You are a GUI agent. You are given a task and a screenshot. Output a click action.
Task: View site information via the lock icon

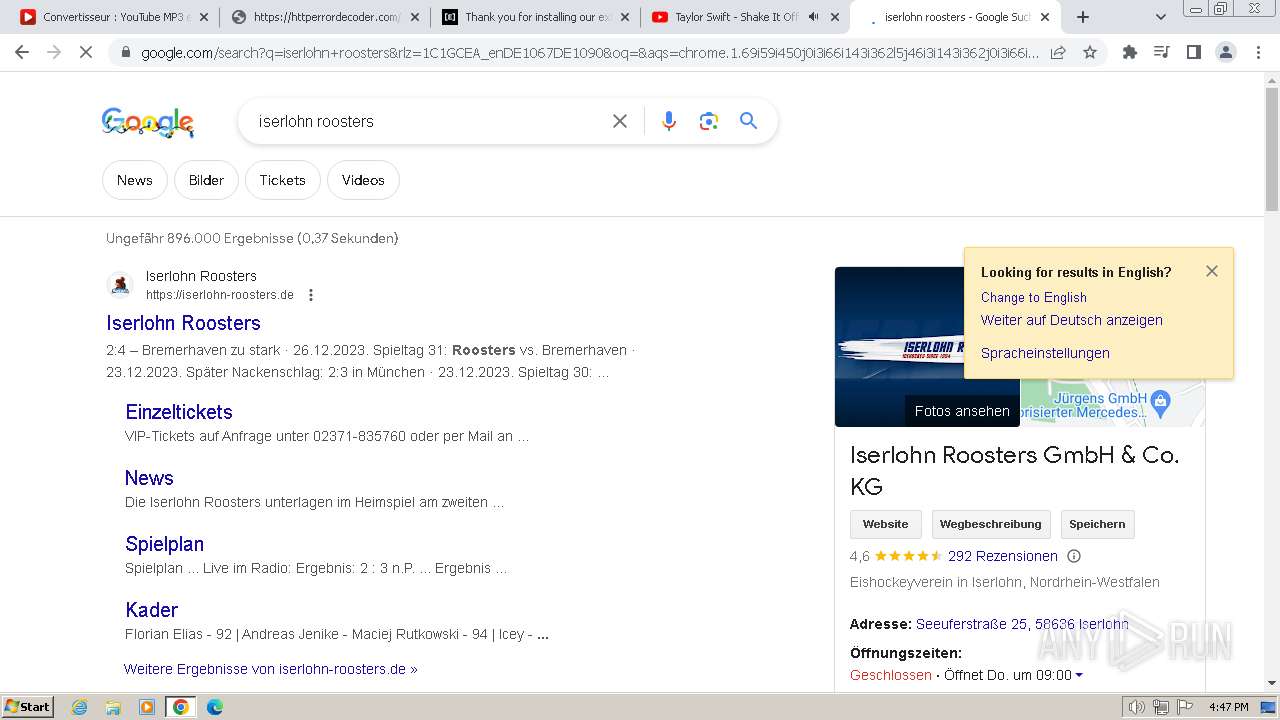[124, 52]
